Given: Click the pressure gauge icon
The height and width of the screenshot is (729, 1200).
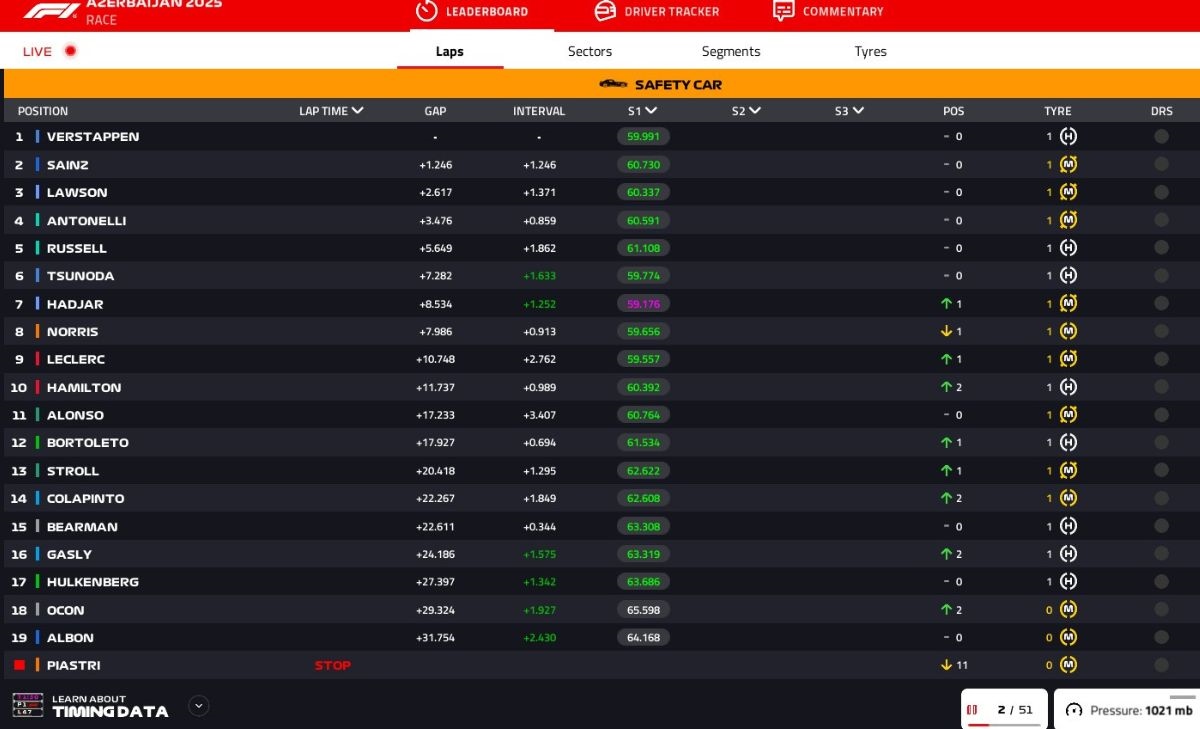Looking at the screenshot, I should [1074, 710].
